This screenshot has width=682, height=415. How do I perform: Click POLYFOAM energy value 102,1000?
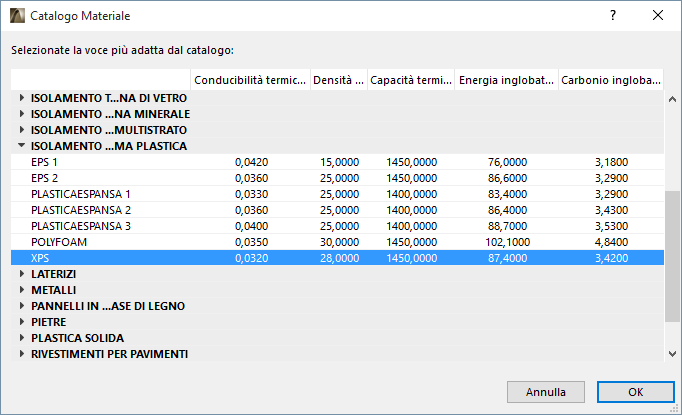coord(508,242)
